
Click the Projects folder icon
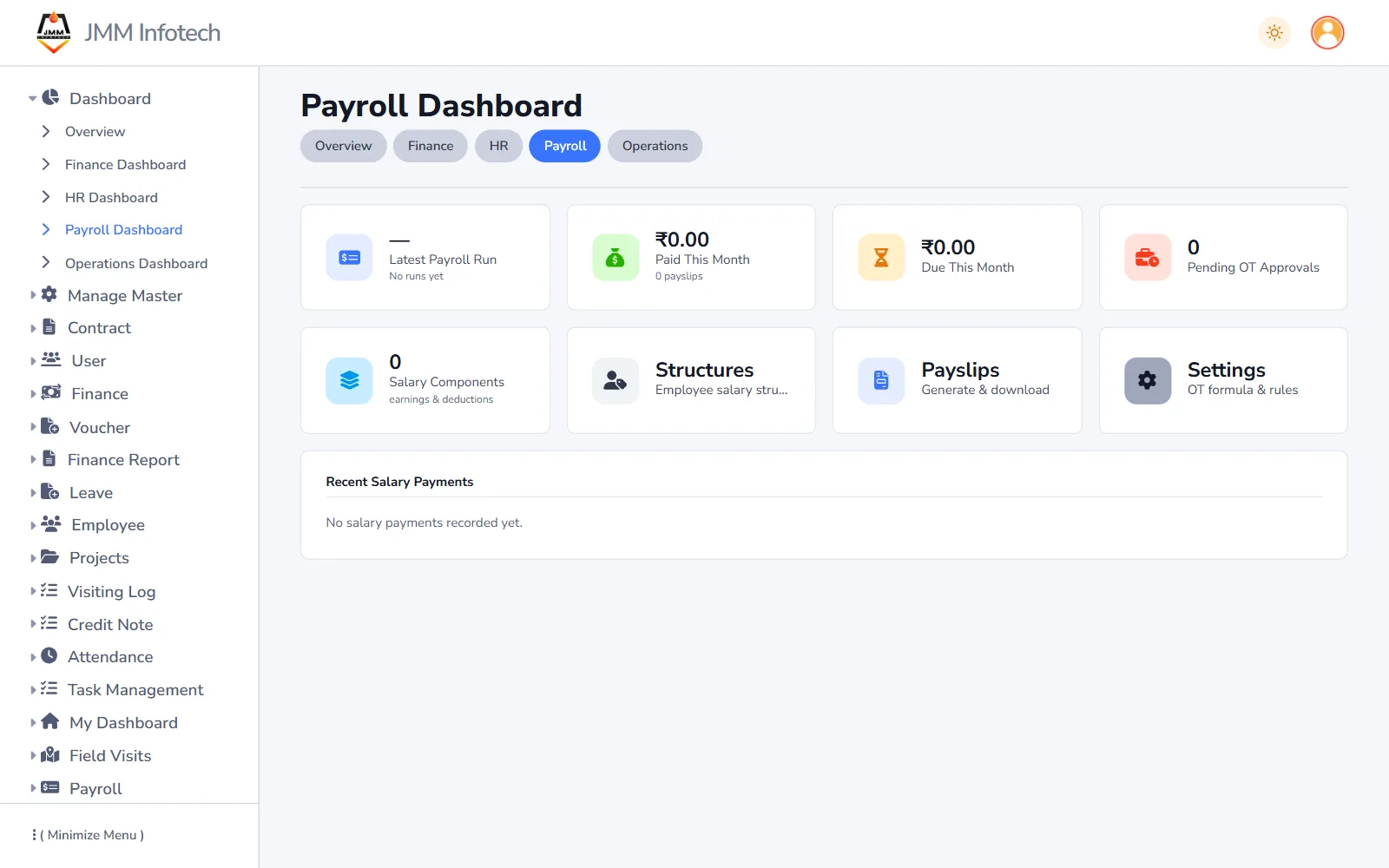pyautogui.click(x=50, y=556)
